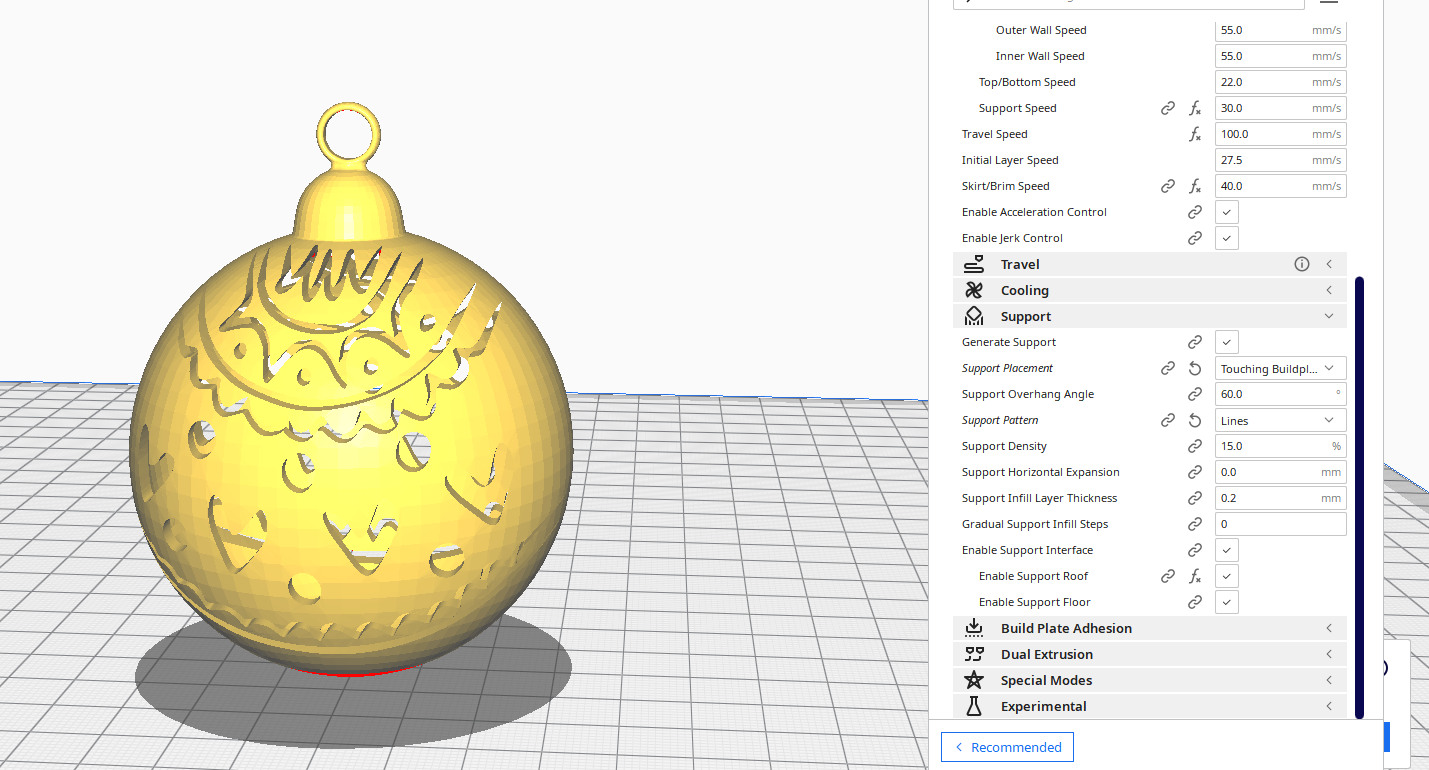Reset Support Placement using the revert arrow
The width and height of the screenshot is (1429, 770).
coord(1195,367)
